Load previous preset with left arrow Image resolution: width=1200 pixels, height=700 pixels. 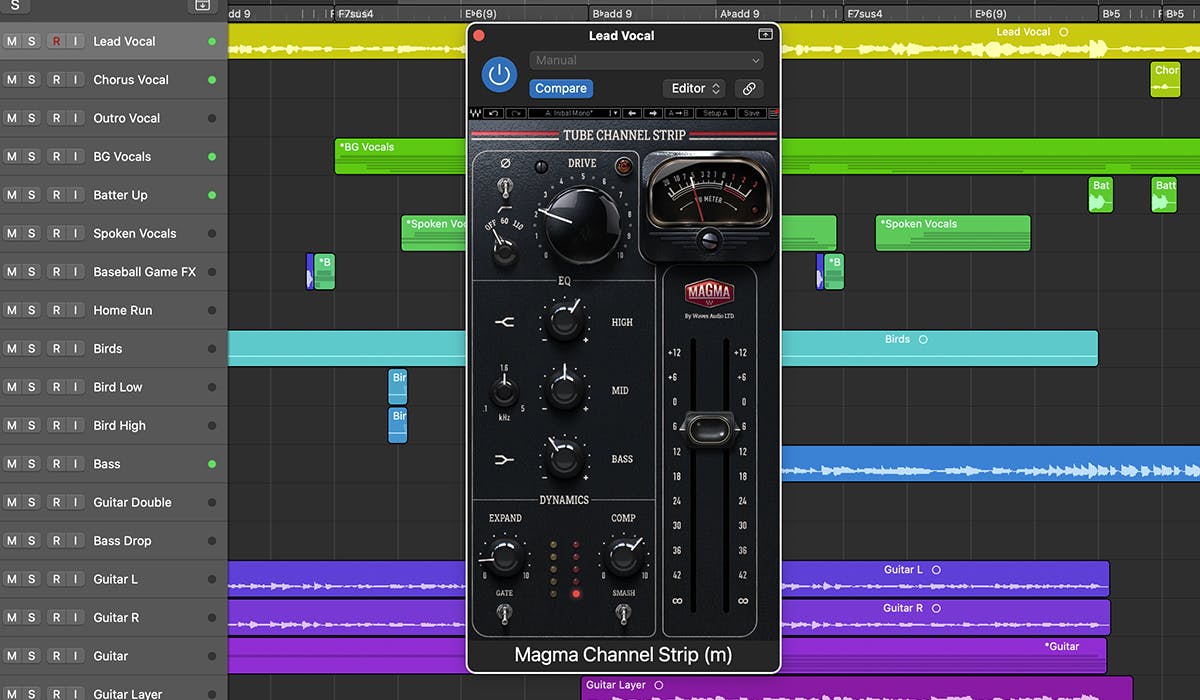(x=632, y=113)
